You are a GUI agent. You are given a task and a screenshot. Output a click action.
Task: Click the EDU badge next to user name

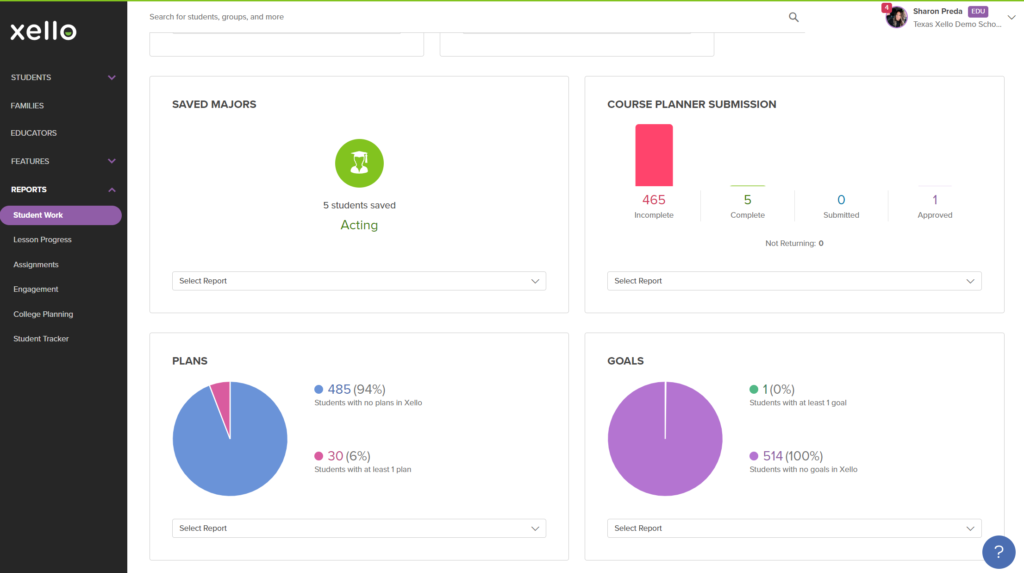point(978,11)
